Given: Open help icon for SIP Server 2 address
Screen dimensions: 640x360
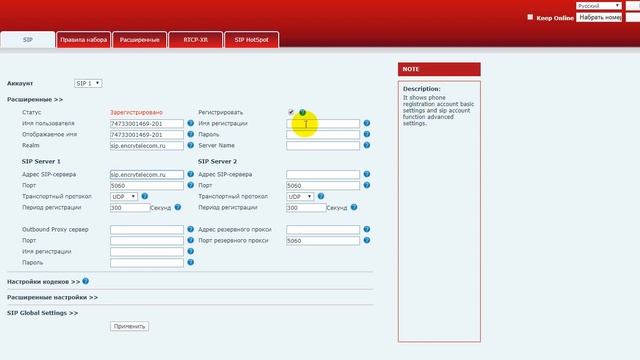Looking at the screenshot, I should point(367,174).
